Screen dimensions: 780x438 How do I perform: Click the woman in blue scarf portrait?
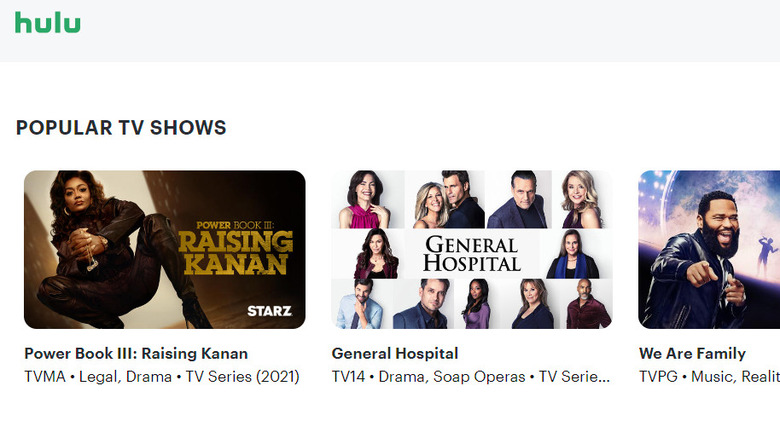pos(573,254)
